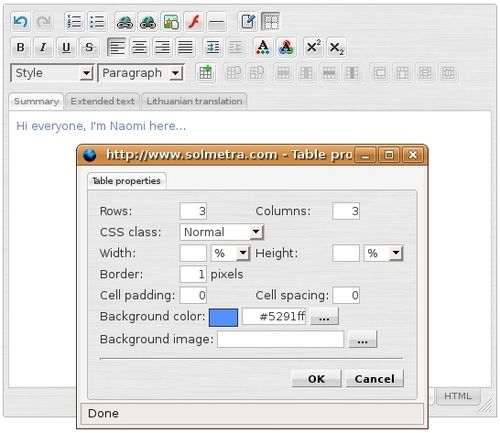500x433 pixels.
Task: Maximize the Table properties popup window
Action: point(389,155)
